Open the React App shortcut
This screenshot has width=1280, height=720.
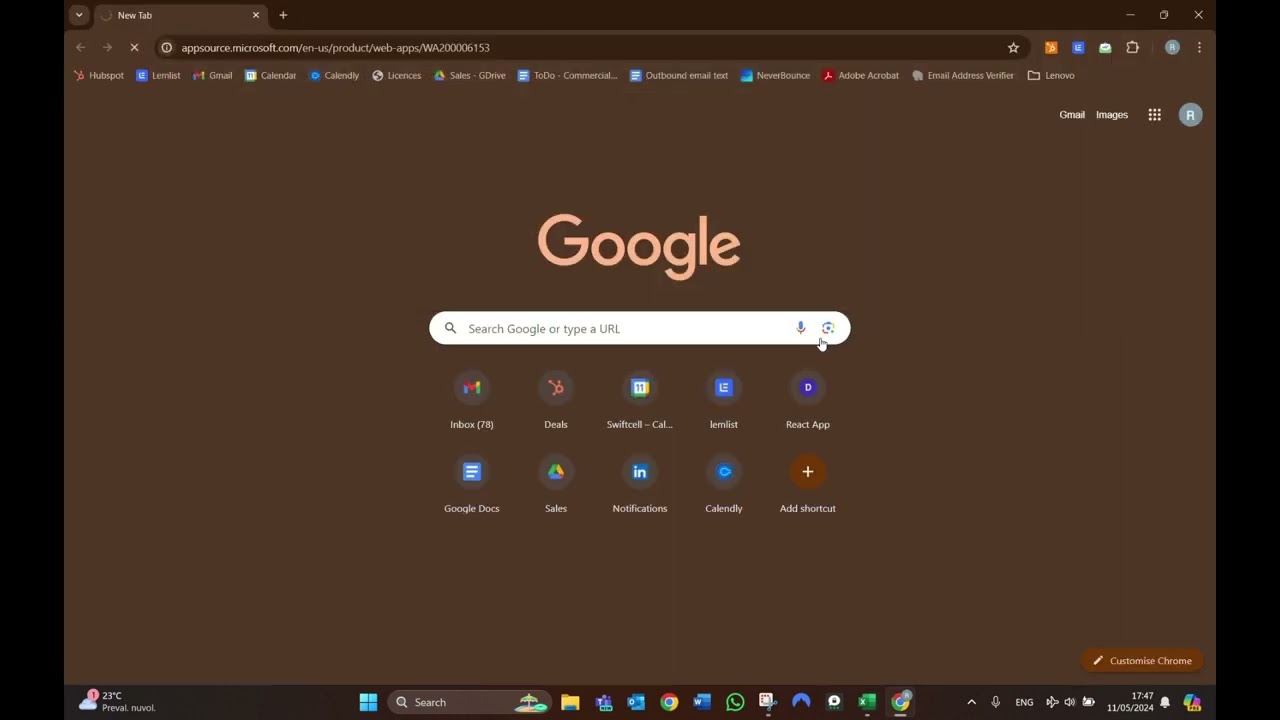pos(808,402)
